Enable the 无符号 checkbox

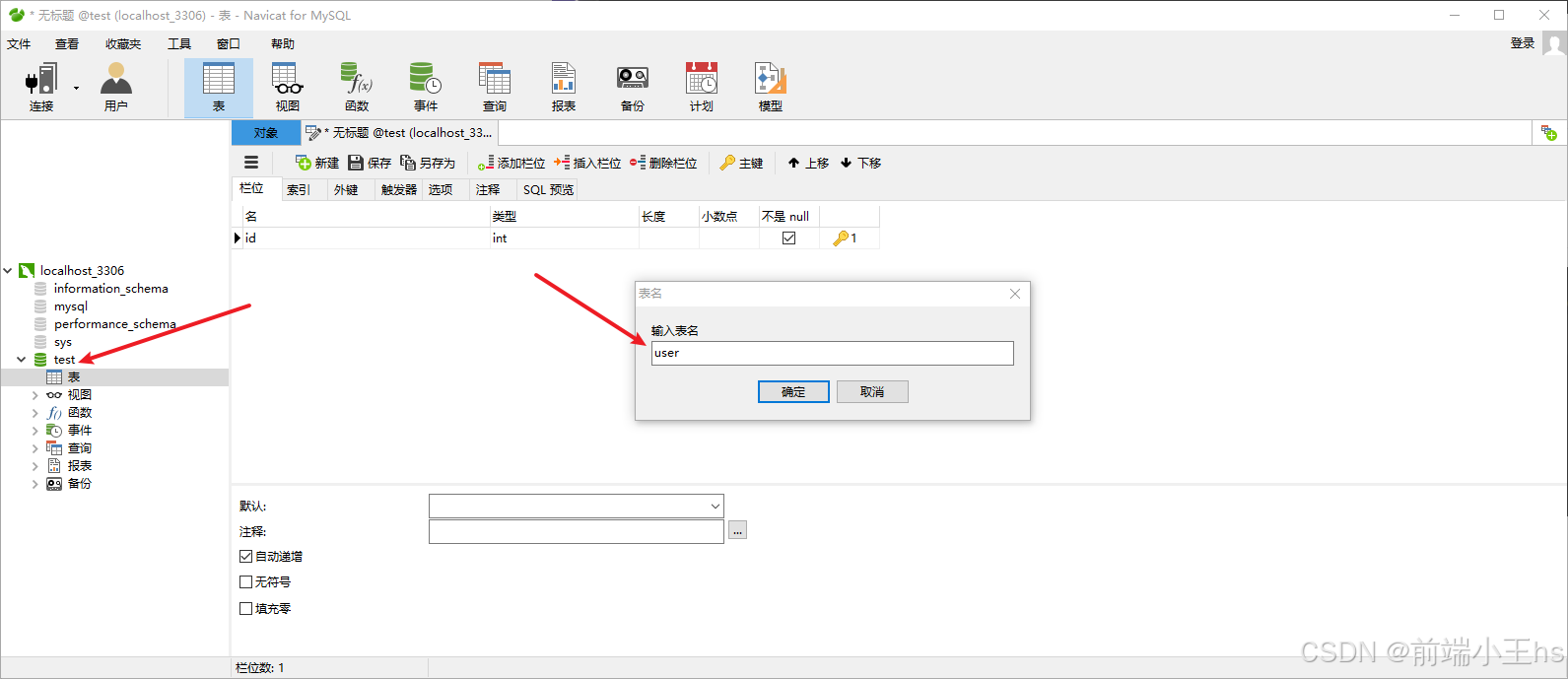coord(246,581)
